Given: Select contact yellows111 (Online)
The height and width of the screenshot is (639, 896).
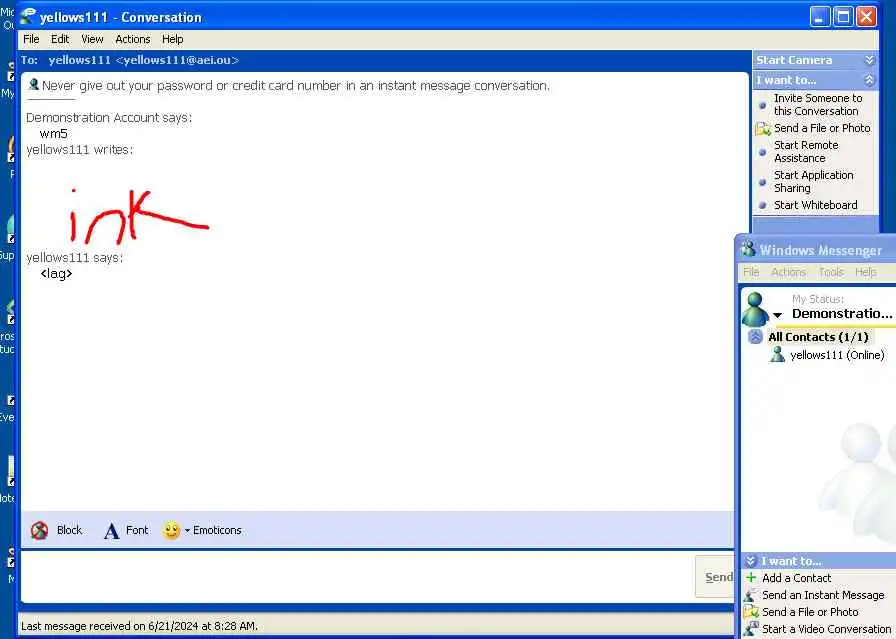Looking at the screenshot, I should pos(837,355).
